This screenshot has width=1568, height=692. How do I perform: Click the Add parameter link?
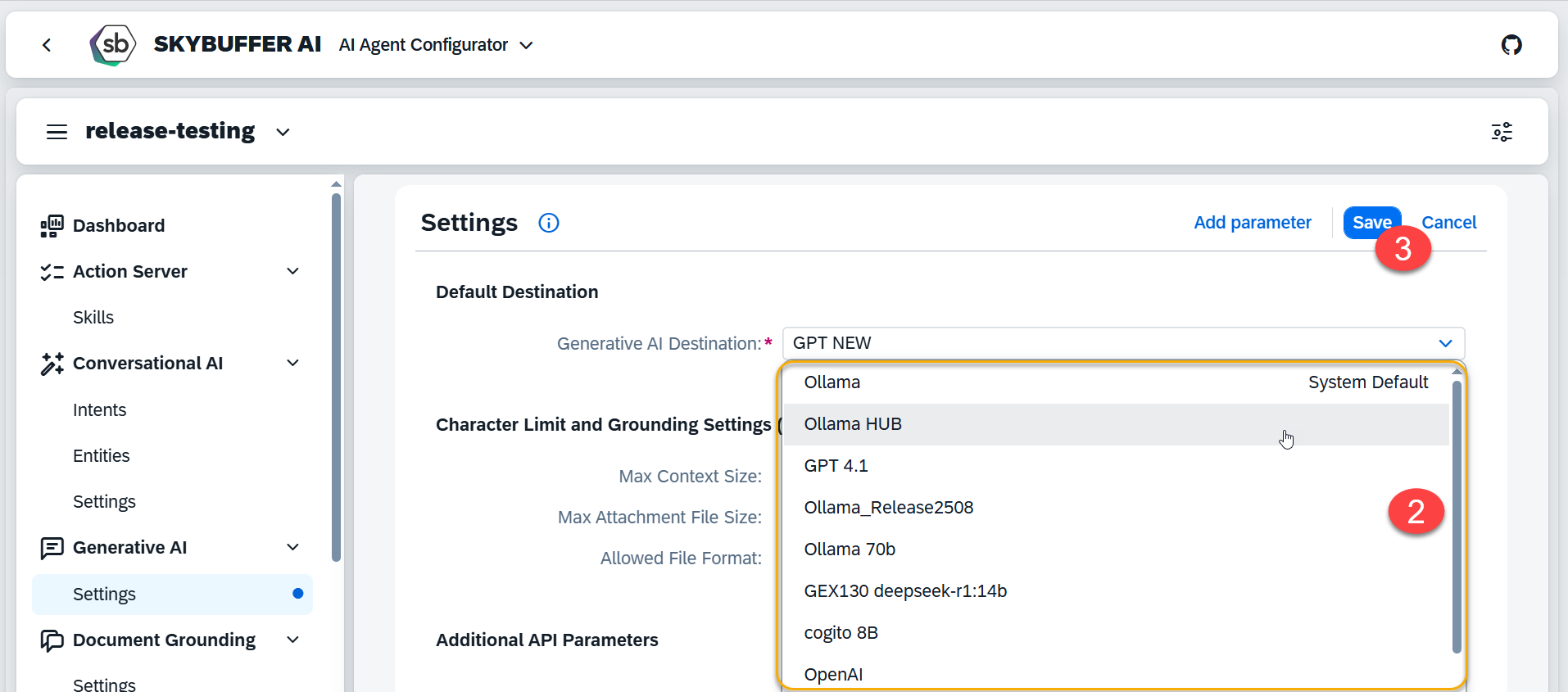click(x=1252, y=223)
